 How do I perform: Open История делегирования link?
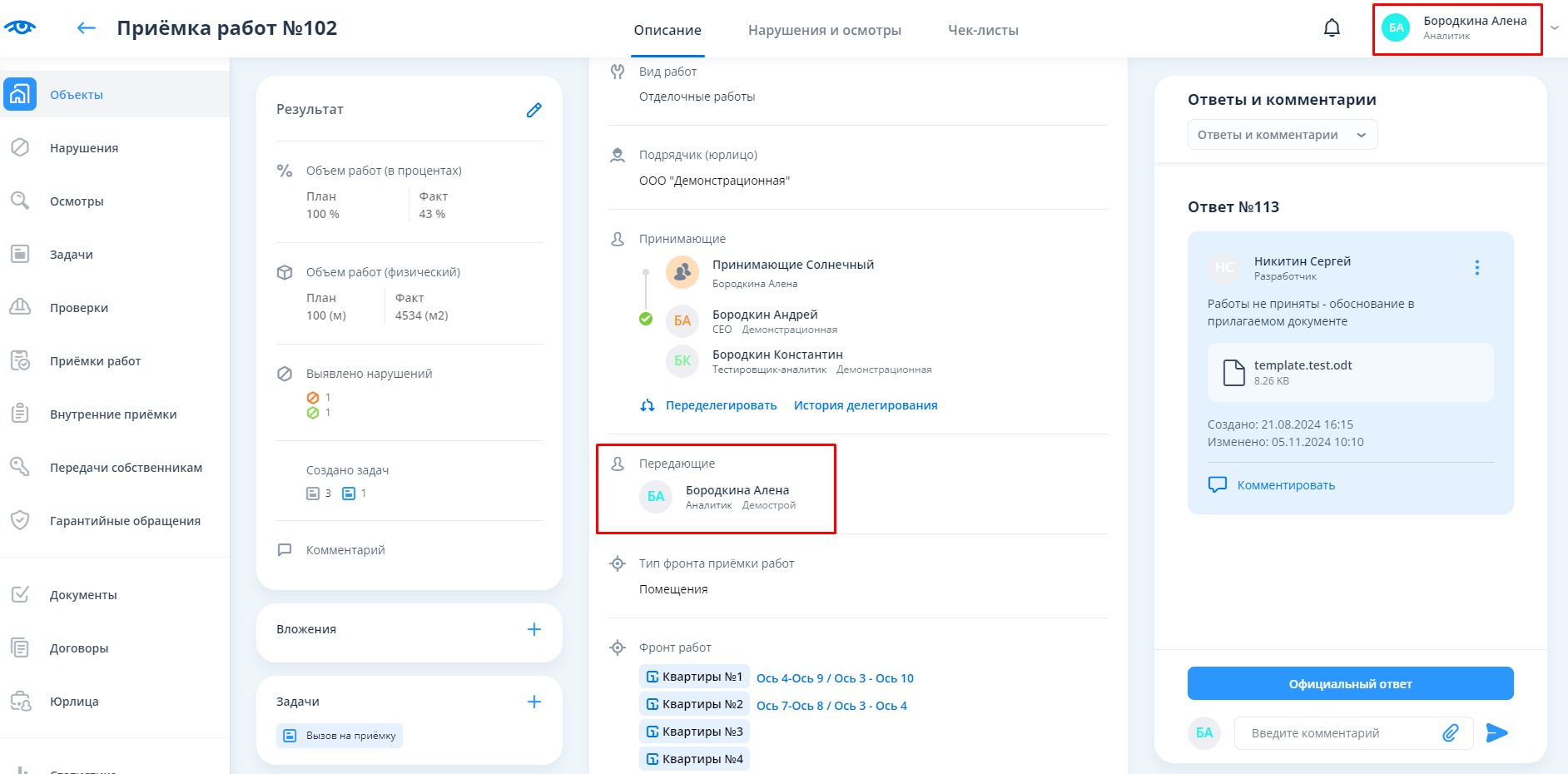[865, 405]
